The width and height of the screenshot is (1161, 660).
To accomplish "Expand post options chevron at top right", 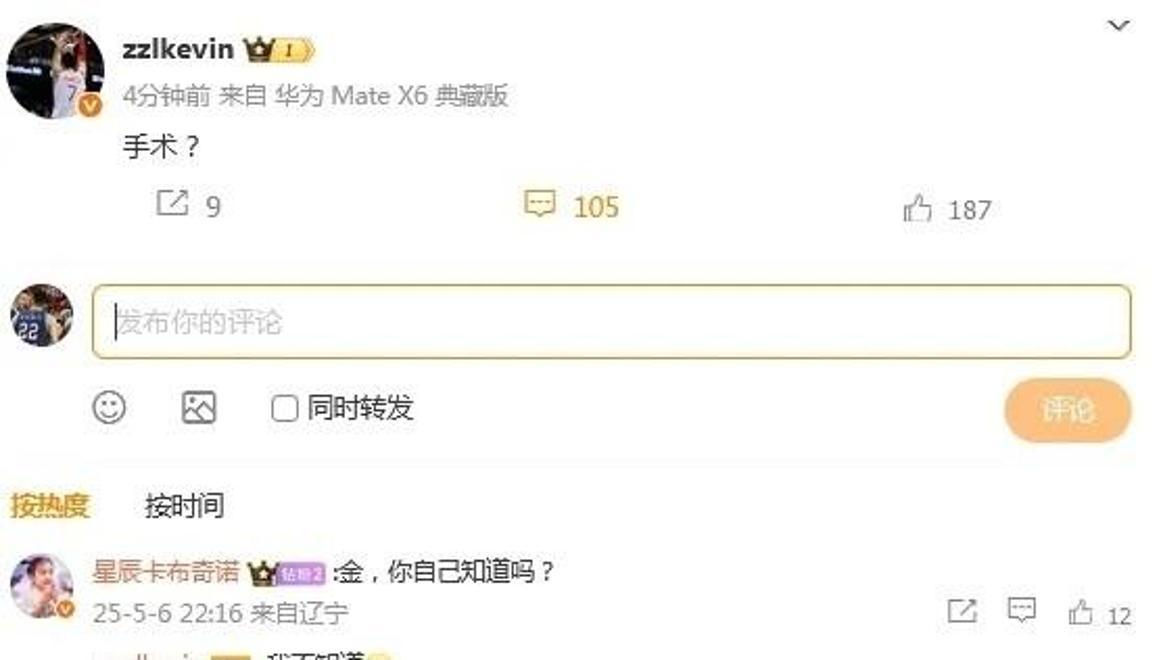I will tap(1117, 26).
